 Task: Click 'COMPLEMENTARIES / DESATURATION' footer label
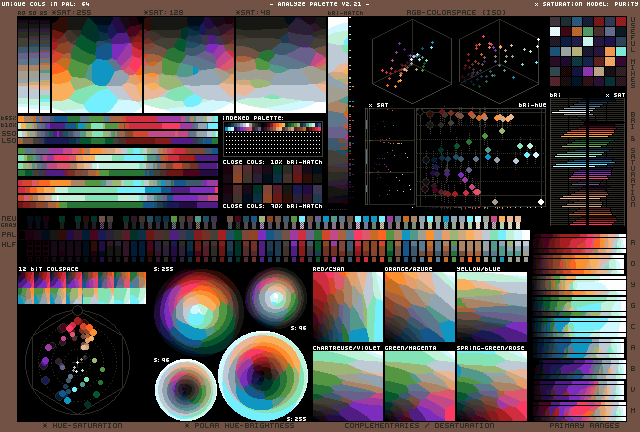419,425
